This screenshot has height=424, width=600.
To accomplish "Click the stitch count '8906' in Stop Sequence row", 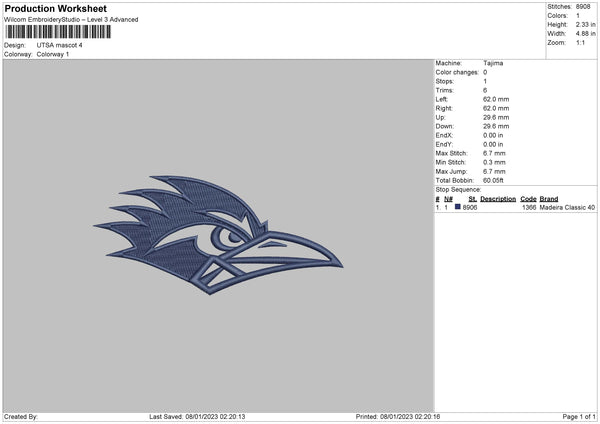I will pyautogui.click(x=470, y=207).
